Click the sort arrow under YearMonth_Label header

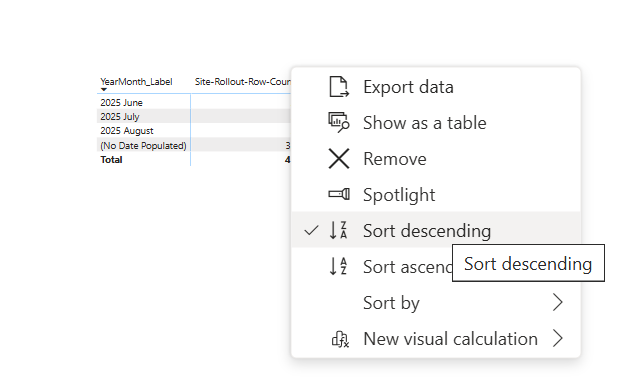pyautogui.click(x=104, y=90)
